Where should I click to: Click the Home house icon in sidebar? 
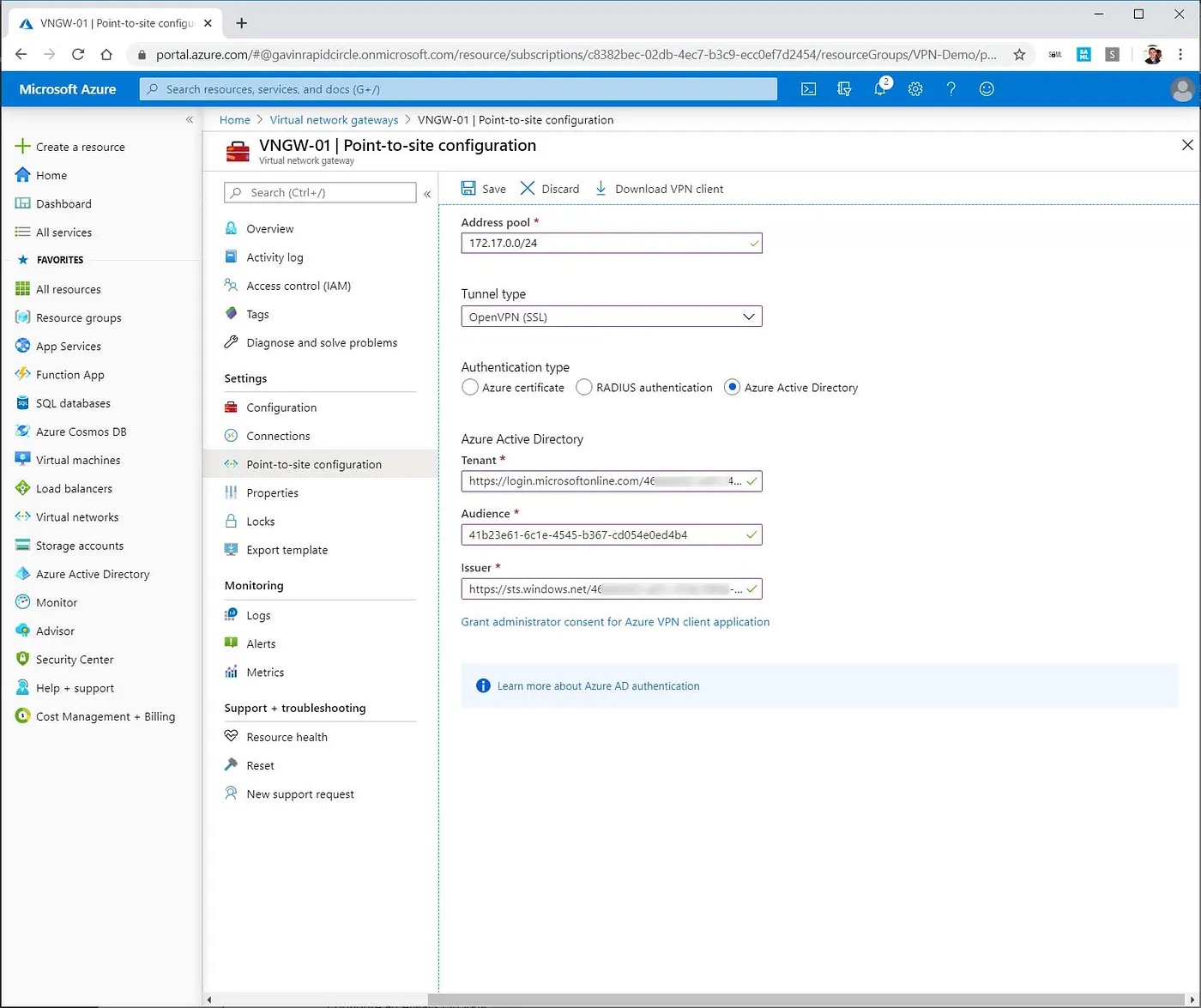[x=23, y=175]
